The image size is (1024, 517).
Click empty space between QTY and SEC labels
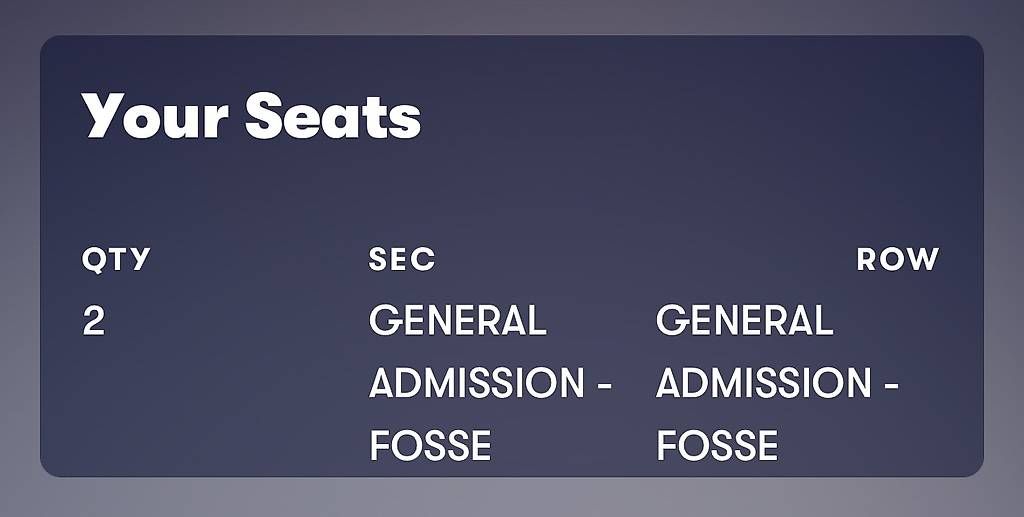(x=259, y=259)
